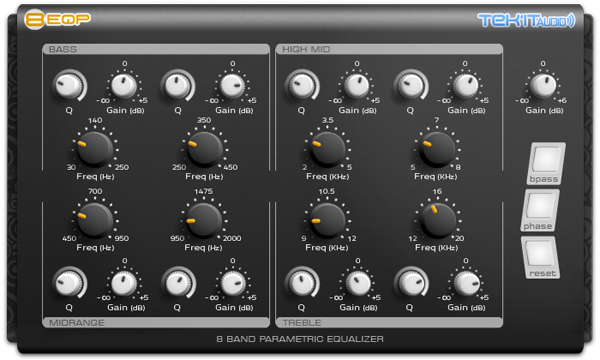Toggle the bpass bypass button

click(x=546, y=163)
